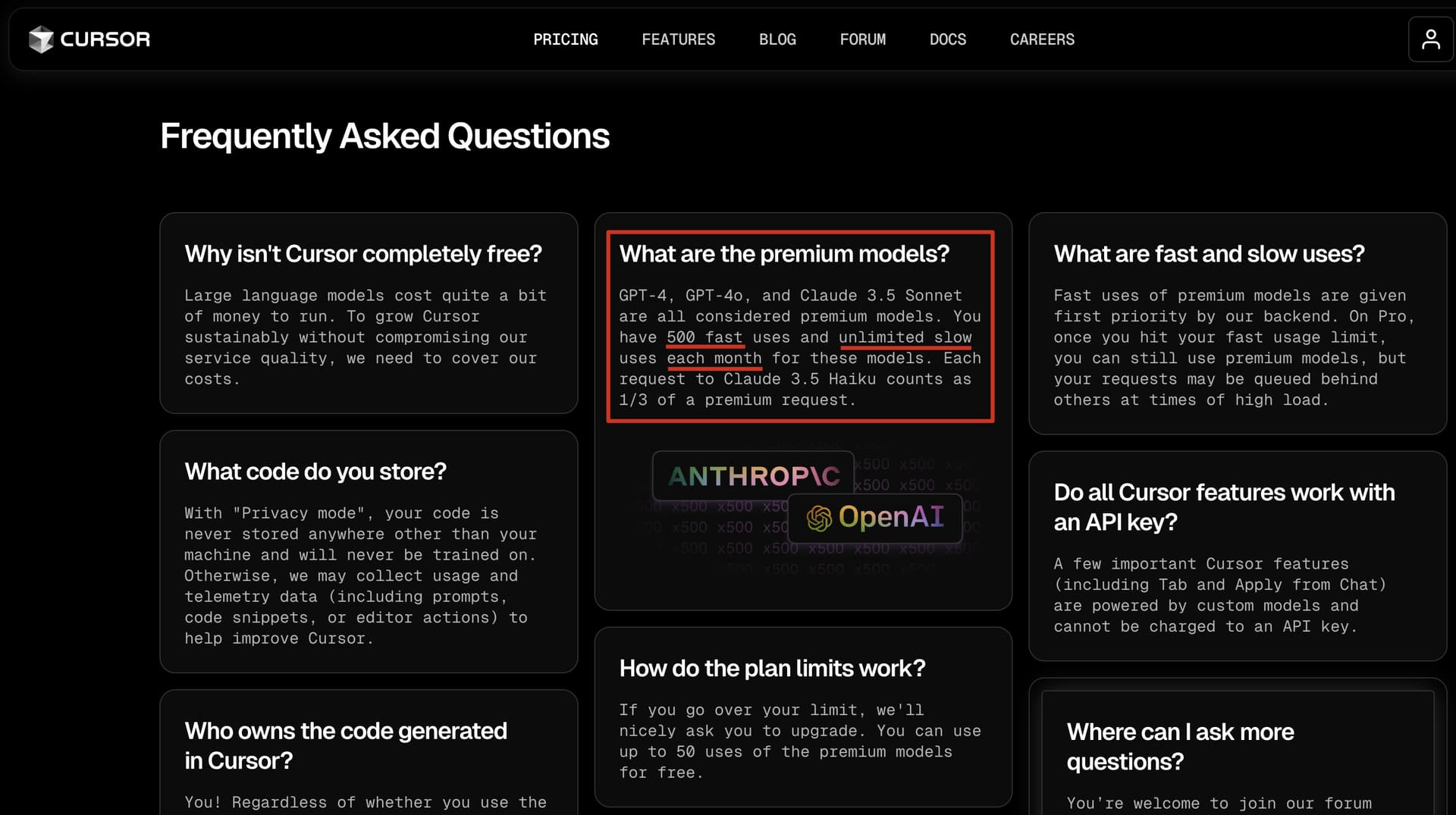Open the BLOG nav item
The image size is (1456, 815).
click(777, 39)
